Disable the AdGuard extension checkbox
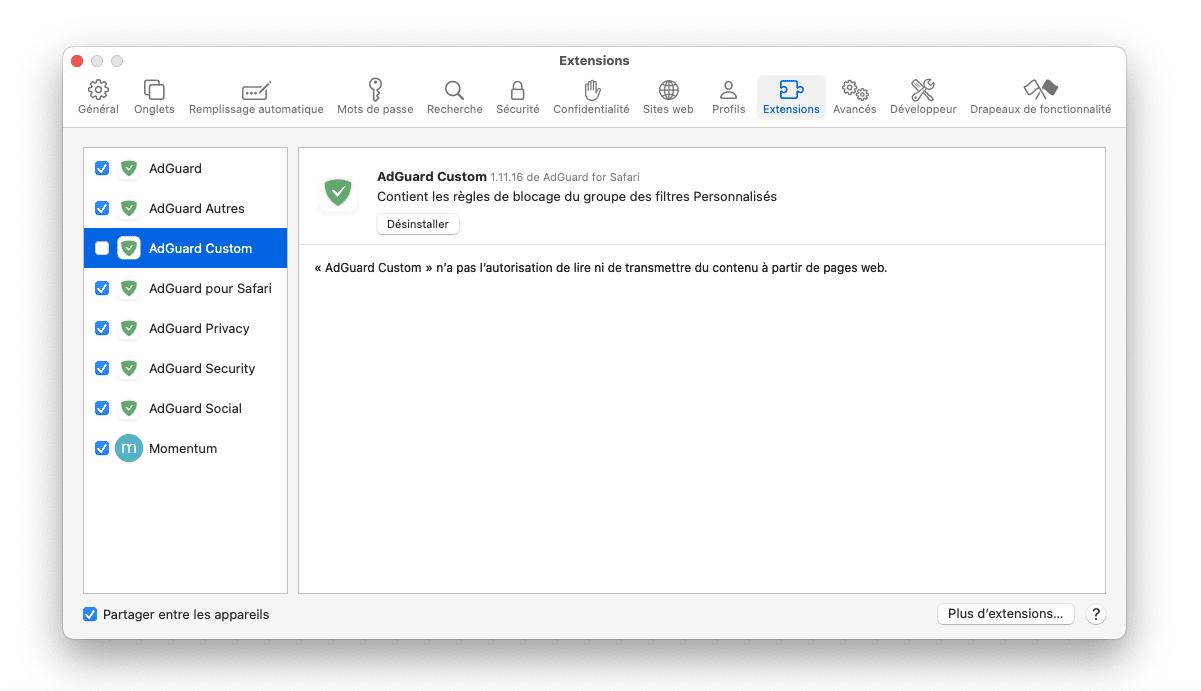The width and height of the screenshot is (1201, 691). click(102, 168)
